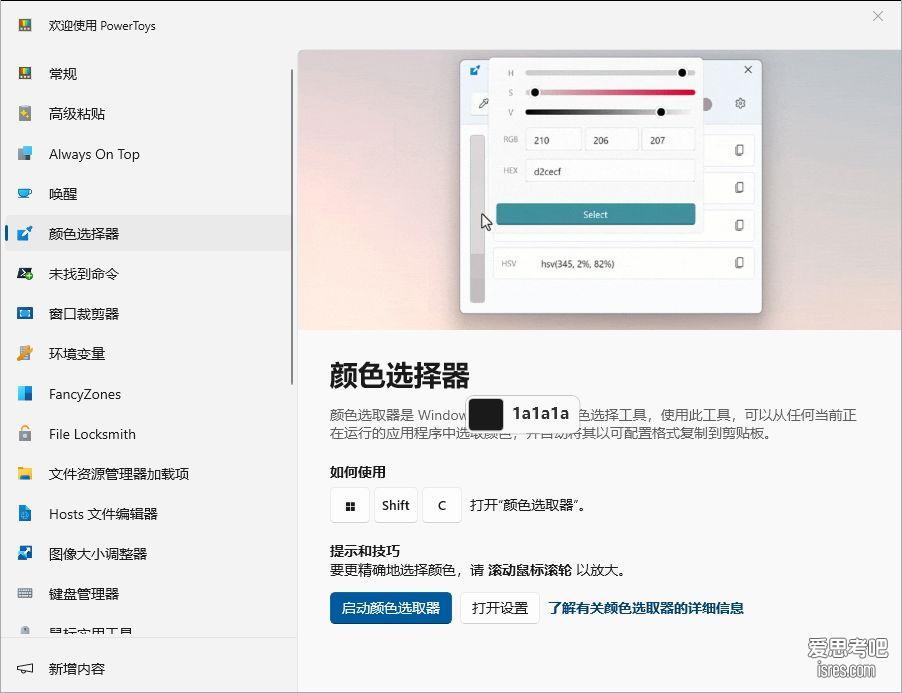Click the 唤醒 Awake coffee cup icon
Viewport: 902px width, 693px height.
(x=25, y=193)
